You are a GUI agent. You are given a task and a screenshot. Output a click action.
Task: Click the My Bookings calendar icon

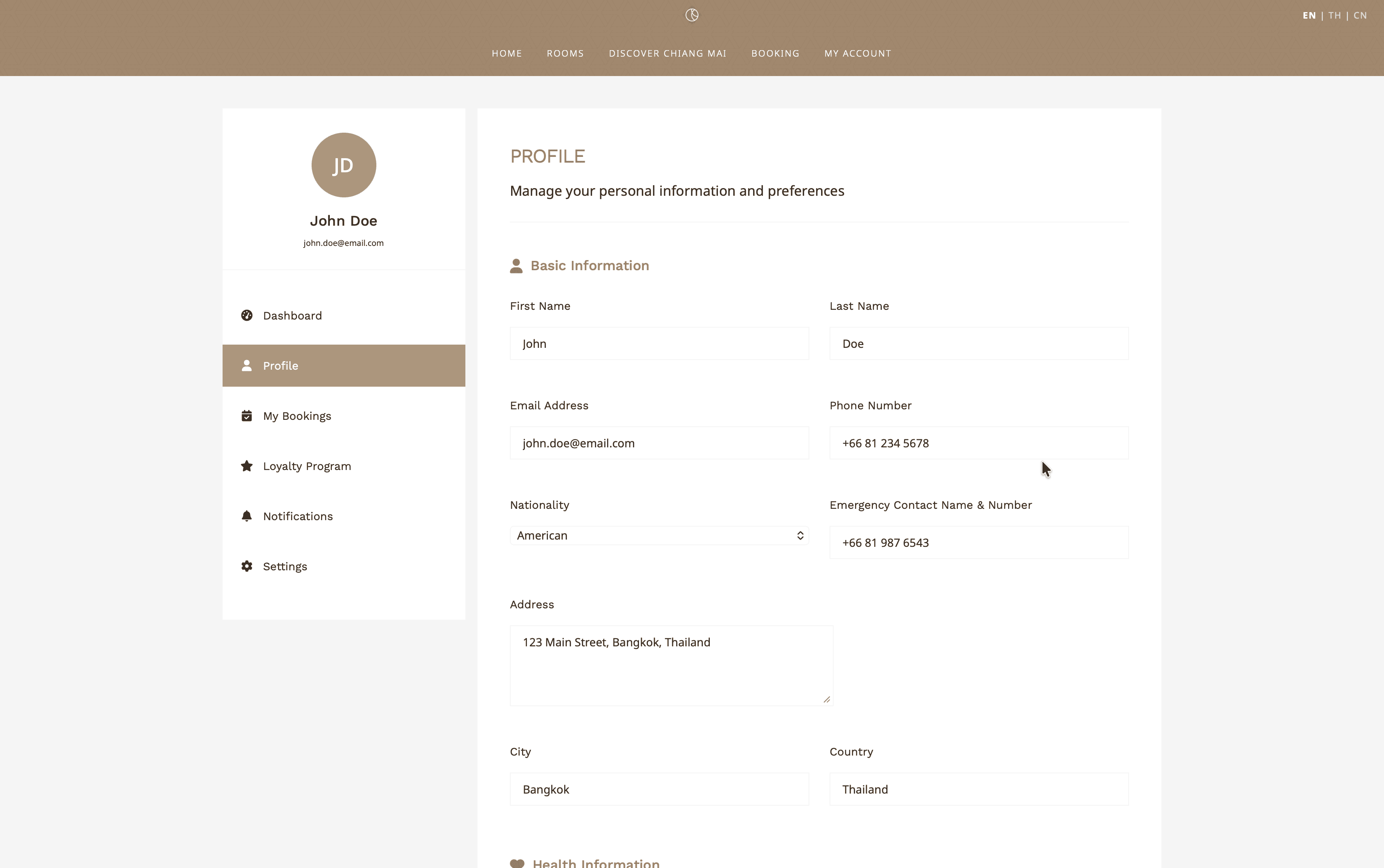247,416
